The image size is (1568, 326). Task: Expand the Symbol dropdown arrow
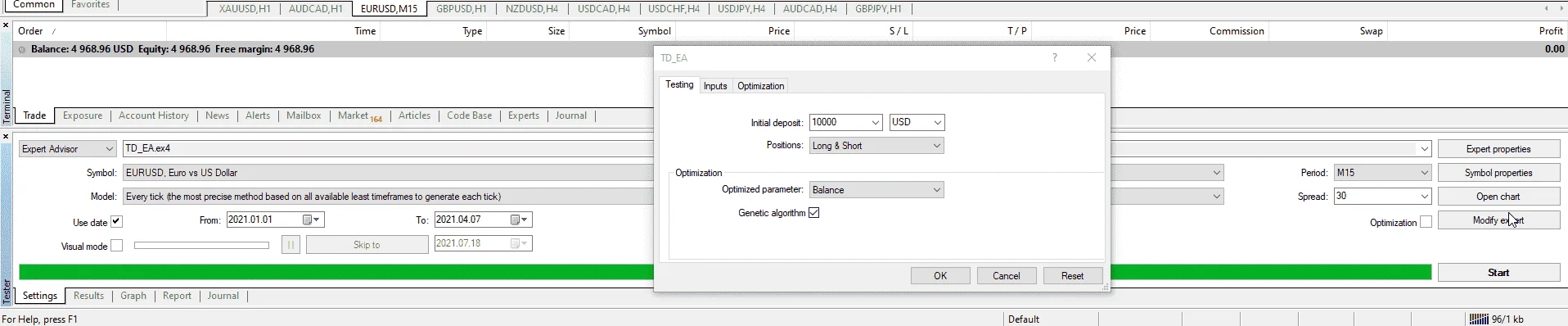(1217, 173)
